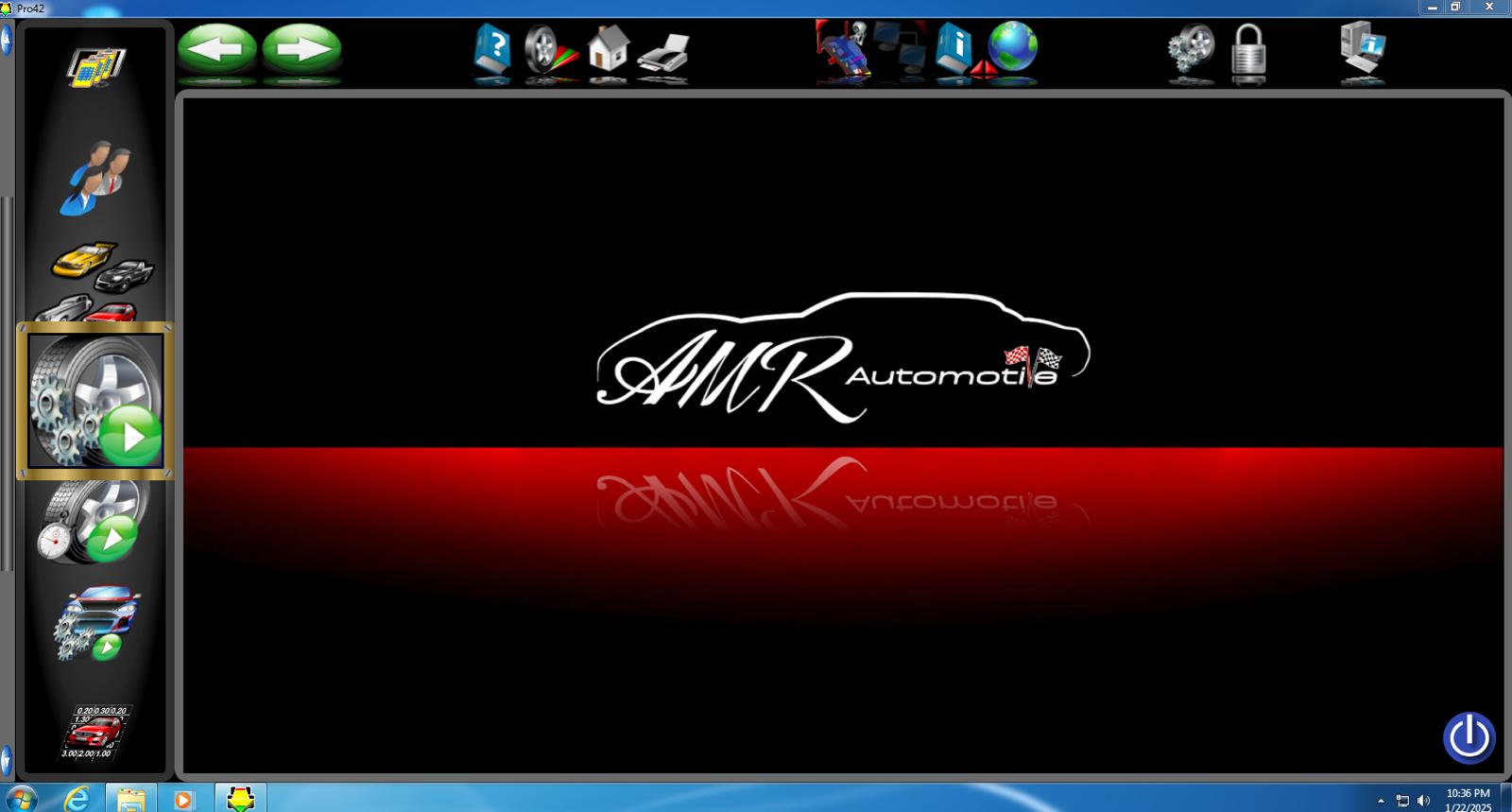
Task: Click the globe icon in the toolbar
Action: (1012, 46)
